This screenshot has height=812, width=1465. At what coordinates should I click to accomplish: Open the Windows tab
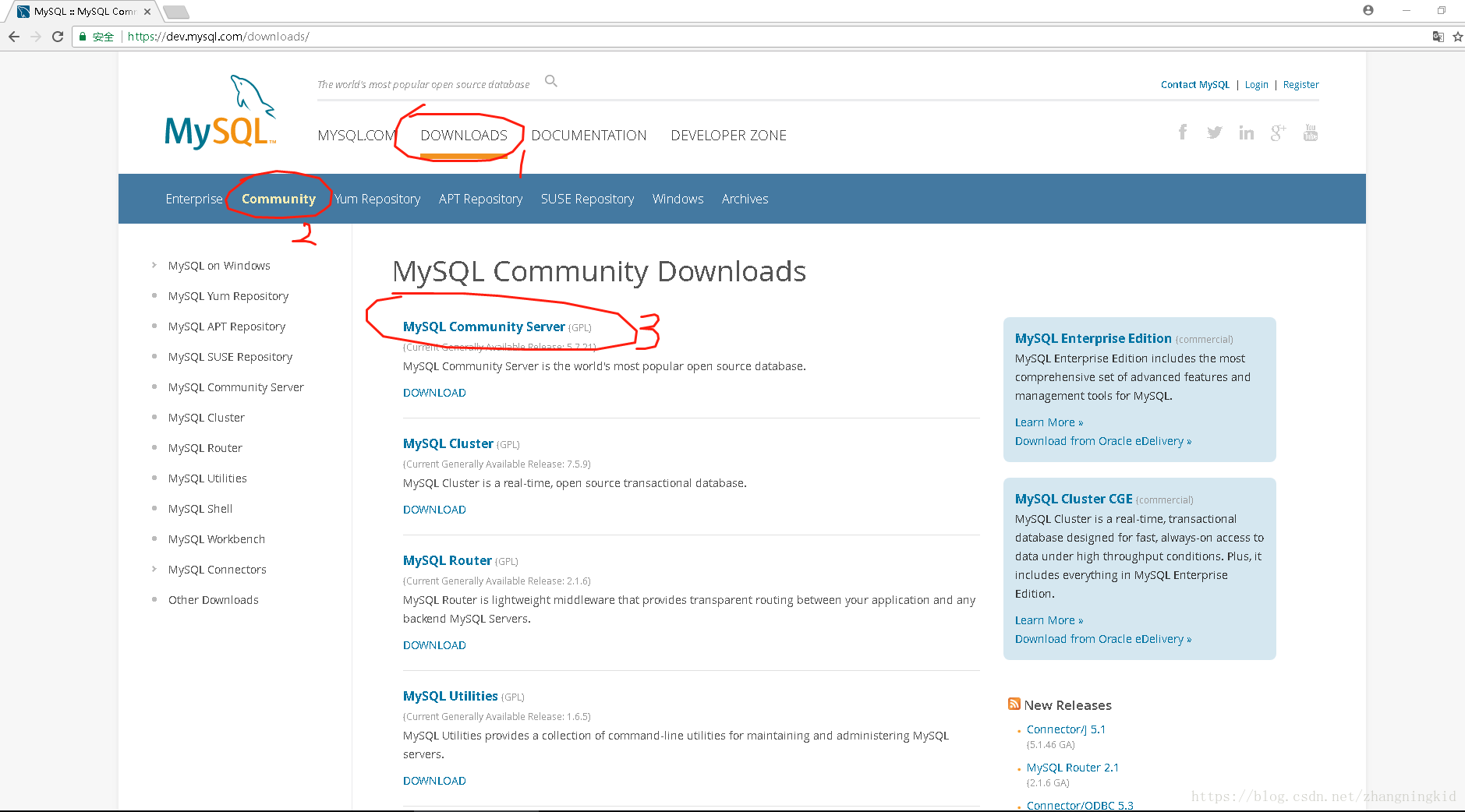click(x=678, y=199)
